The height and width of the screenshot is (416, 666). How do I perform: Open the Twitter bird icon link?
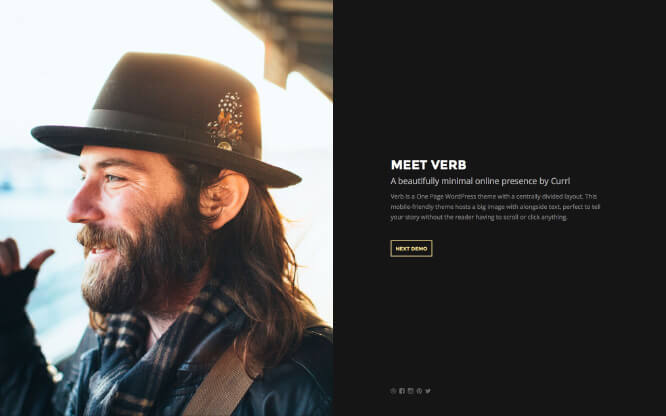pos(428,391)
